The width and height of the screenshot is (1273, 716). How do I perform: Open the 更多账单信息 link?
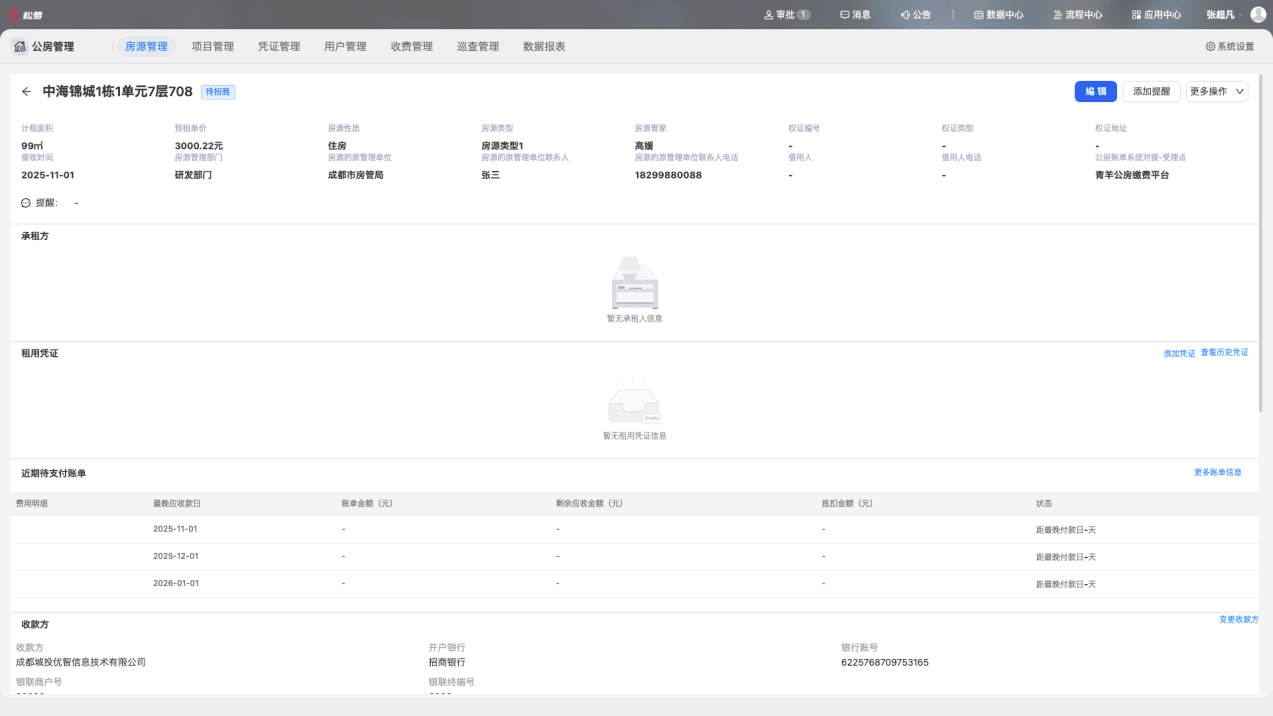coord(1218,472)
